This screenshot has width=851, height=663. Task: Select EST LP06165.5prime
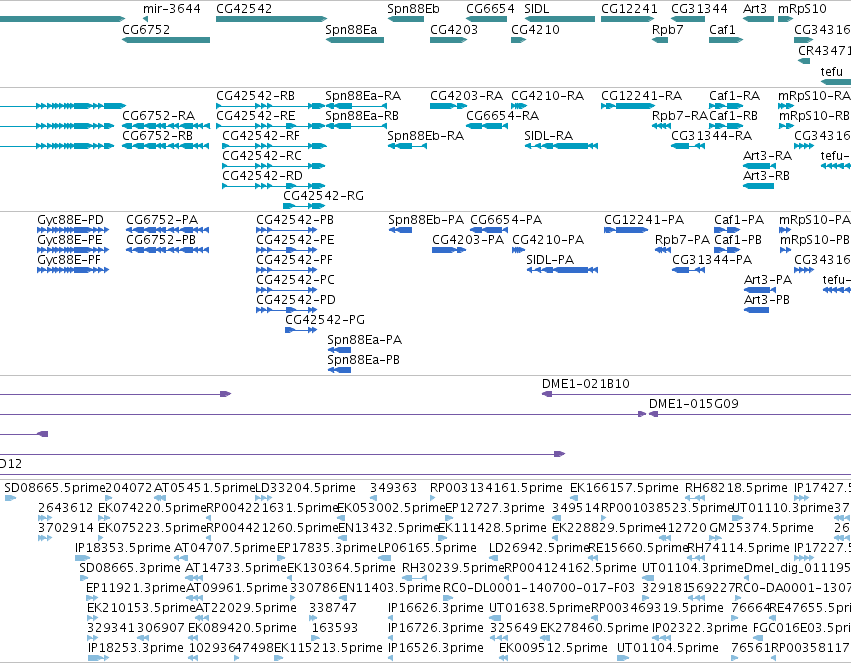385,558
